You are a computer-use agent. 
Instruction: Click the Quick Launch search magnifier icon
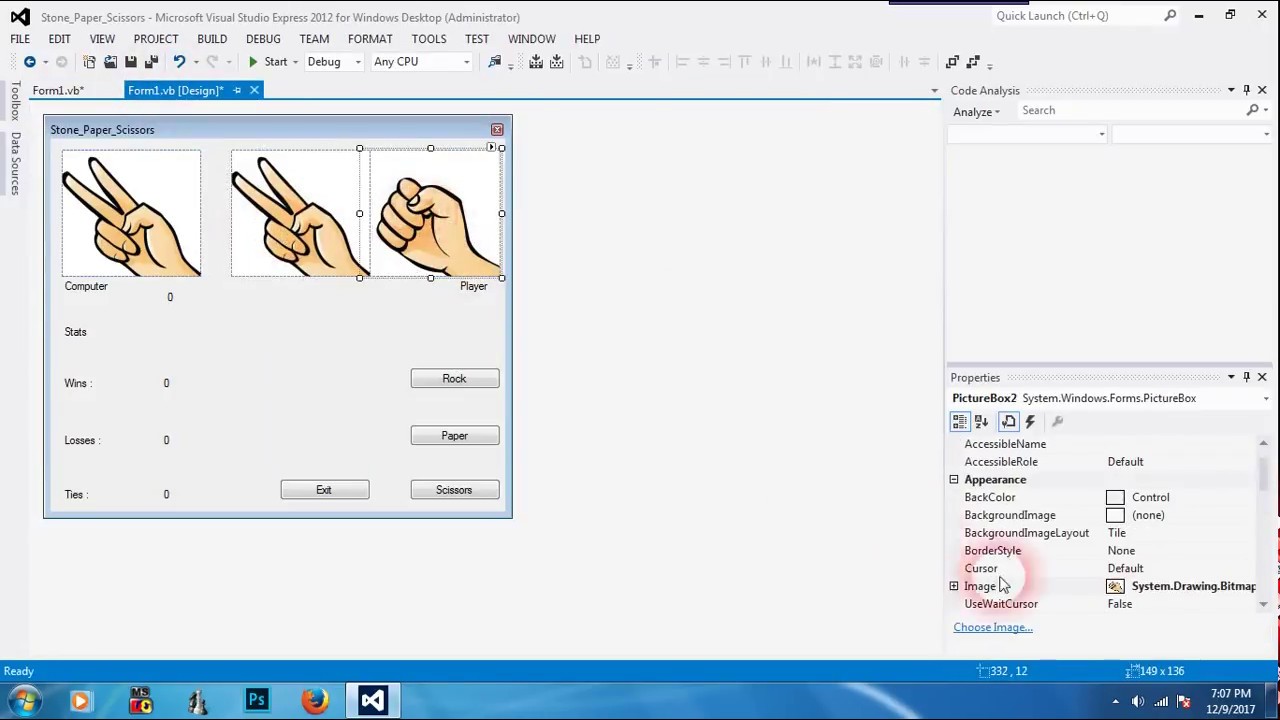coord(1170,16)
